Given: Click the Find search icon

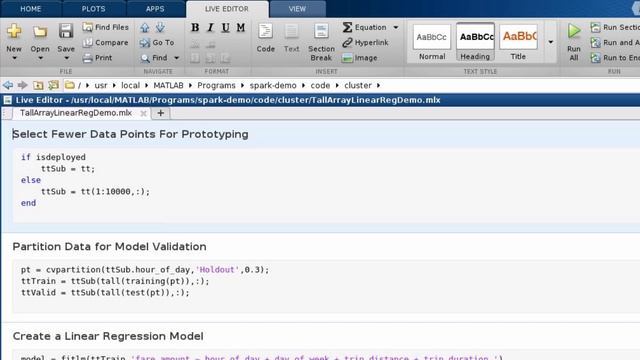Looking at the screenshot, I should click(145, 58).
